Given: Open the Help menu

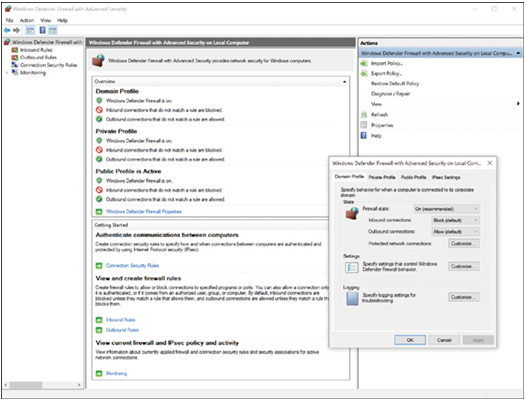Looking at the screenshot, I should pos(62,20).
